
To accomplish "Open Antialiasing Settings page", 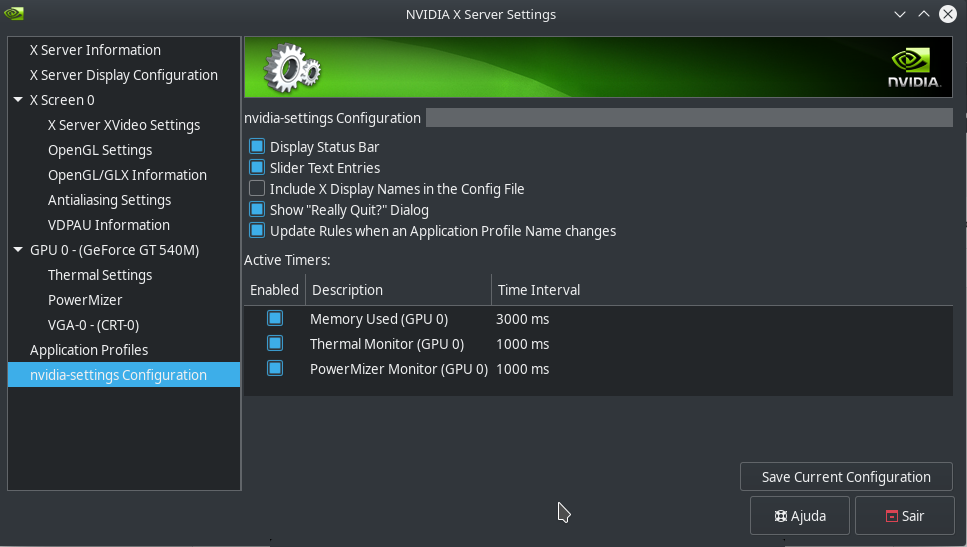I will (110, 200).
